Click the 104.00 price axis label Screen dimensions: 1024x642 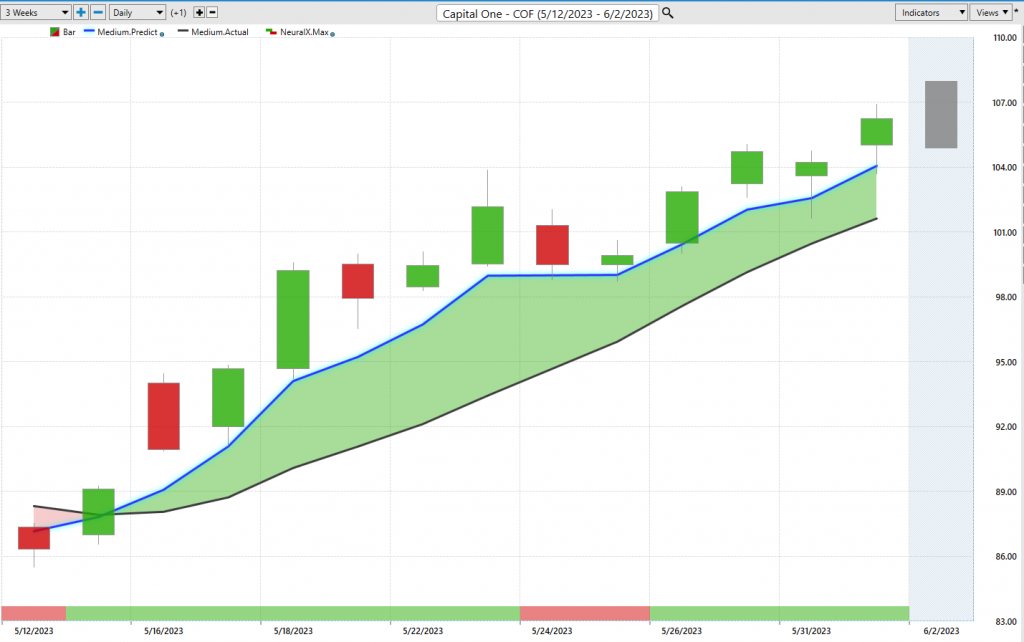pyautogui.click(x=1005, y=167)
